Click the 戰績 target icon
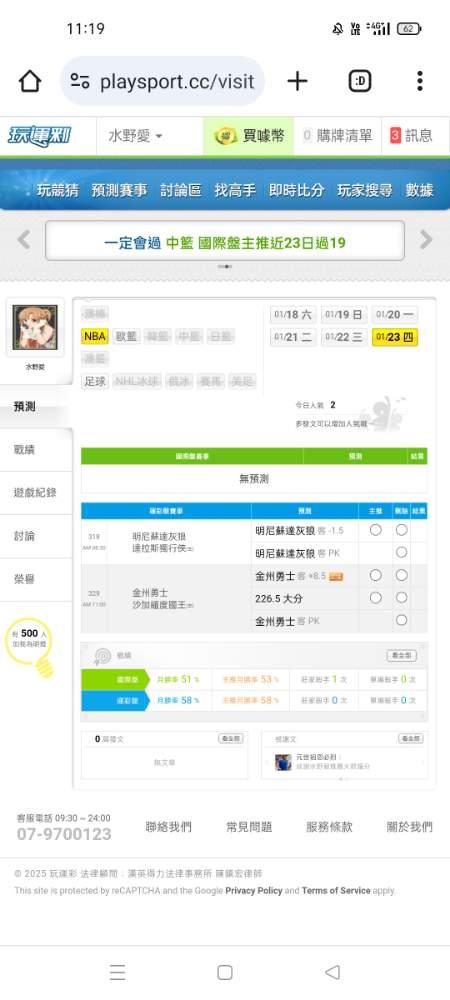This screenshot has height=1000, width=450. click(102, 656)
